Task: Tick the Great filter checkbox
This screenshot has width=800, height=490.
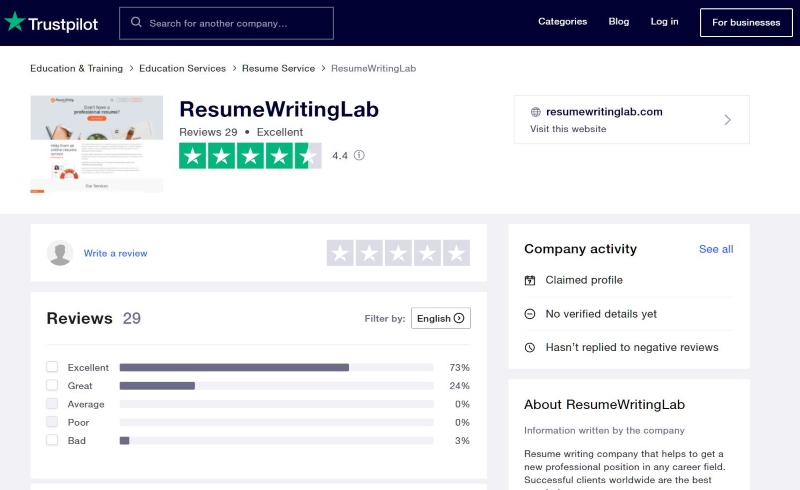Action: [52, 385]
